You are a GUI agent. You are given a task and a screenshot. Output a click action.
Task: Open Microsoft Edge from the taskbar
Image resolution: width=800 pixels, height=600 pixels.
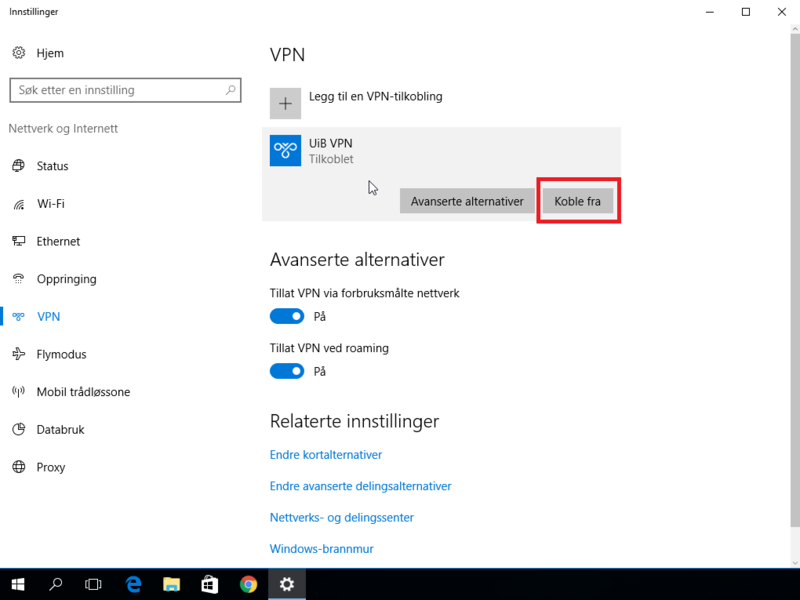tap(132, 584)
